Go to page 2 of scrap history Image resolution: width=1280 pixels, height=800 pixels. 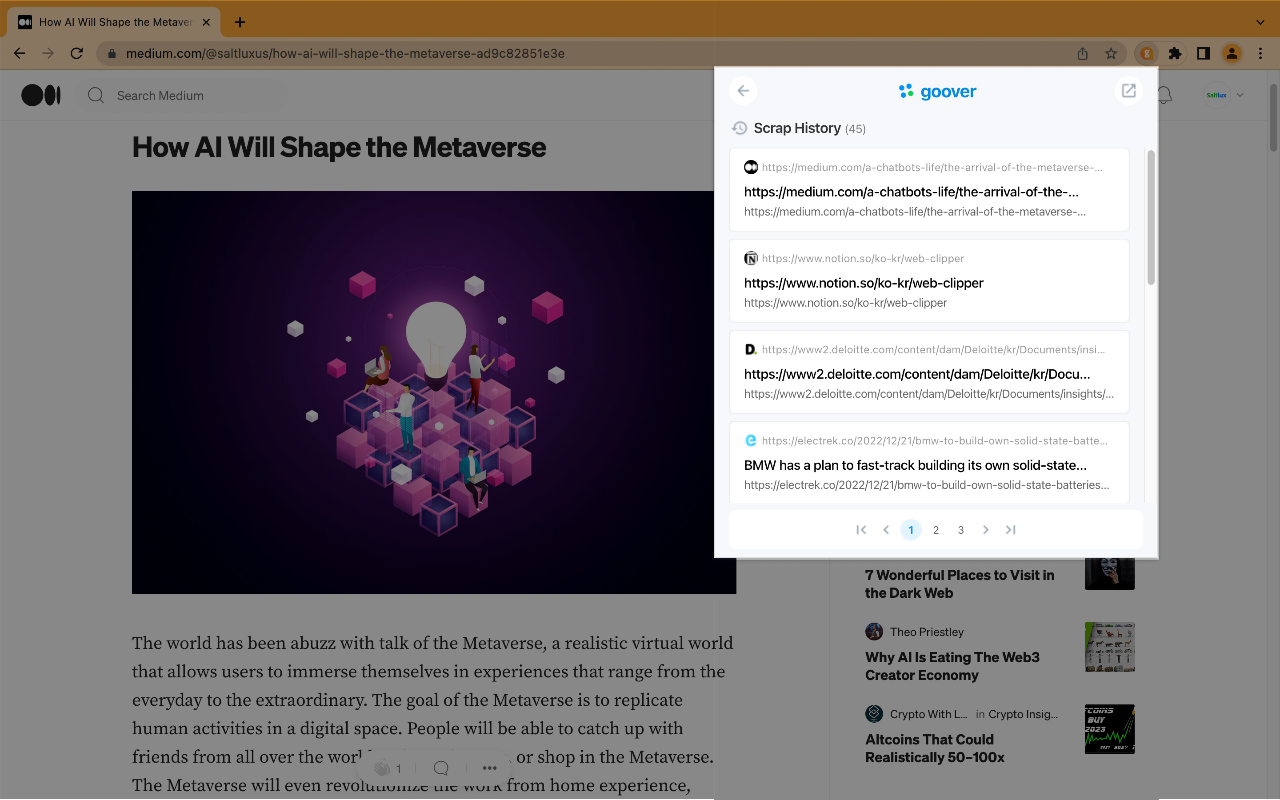click(x=936, y=530)
